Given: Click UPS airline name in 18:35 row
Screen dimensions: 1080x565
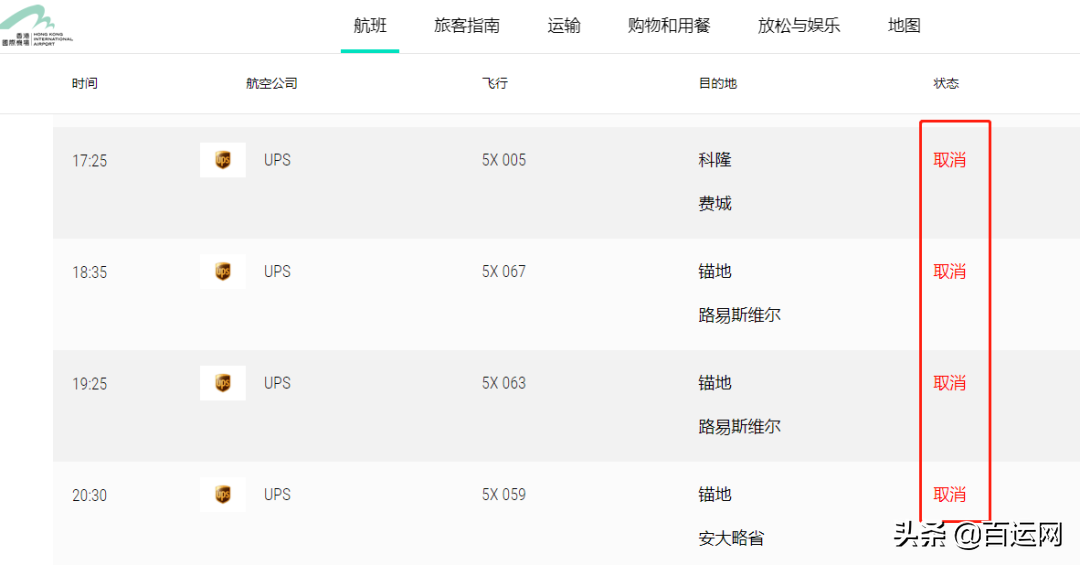Looking at the screenshot, I should pyautogui.click(x=278, y=272).
